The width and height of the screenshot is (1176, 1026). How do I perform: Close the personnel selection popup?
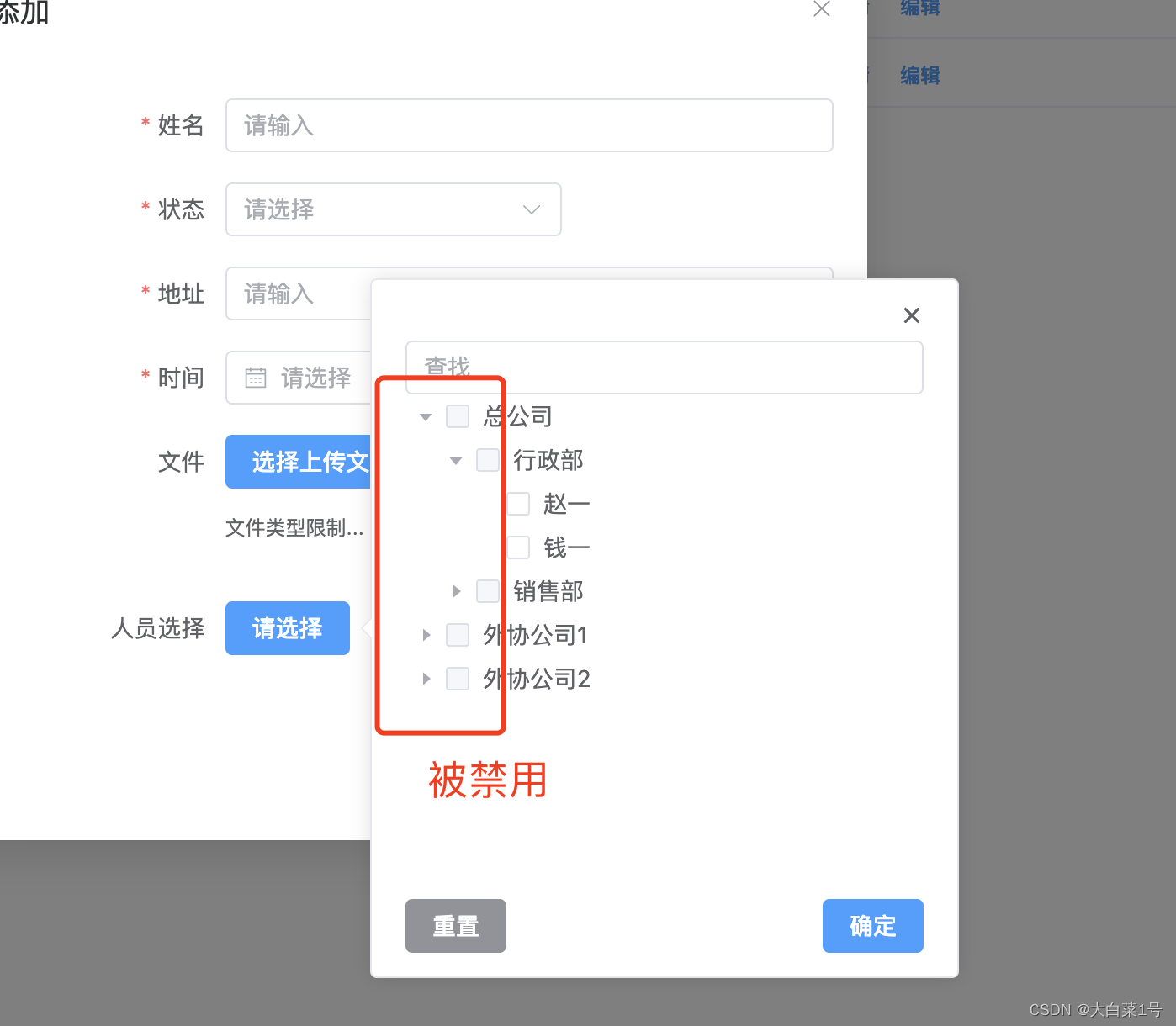point(912,315)
